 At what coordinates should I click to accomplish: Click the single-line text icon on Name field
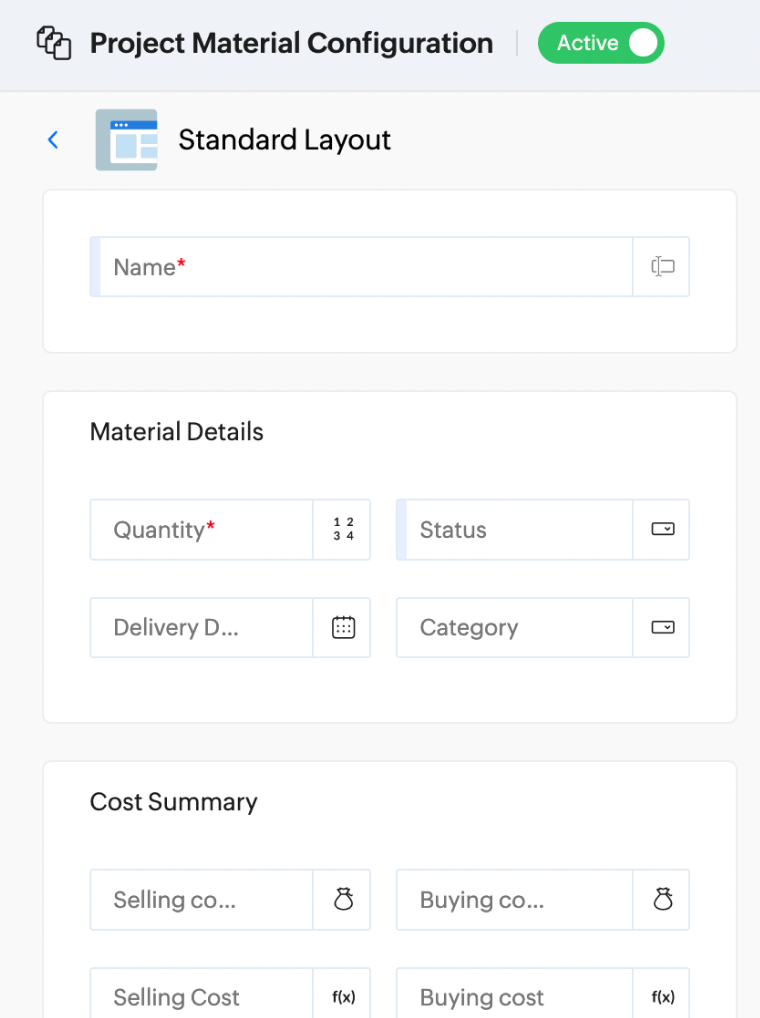(661, 266)
